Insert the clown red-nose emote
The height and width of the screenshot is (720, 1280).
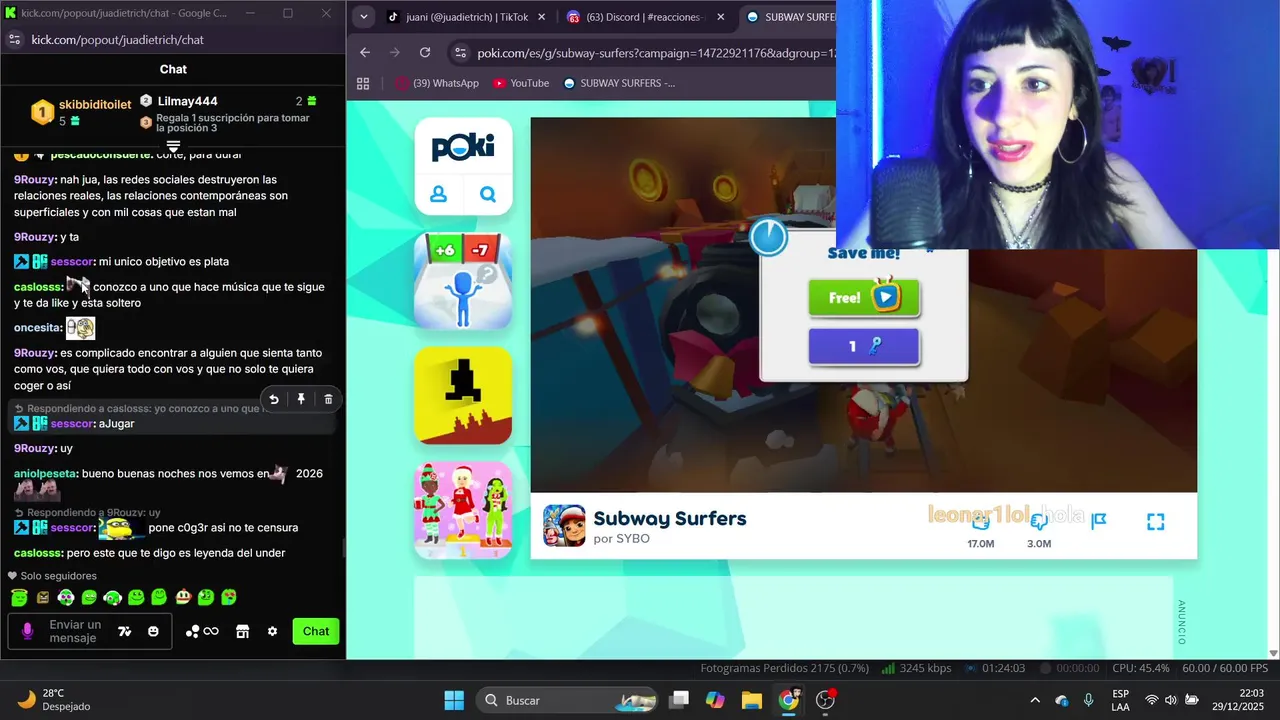[183, 597]
